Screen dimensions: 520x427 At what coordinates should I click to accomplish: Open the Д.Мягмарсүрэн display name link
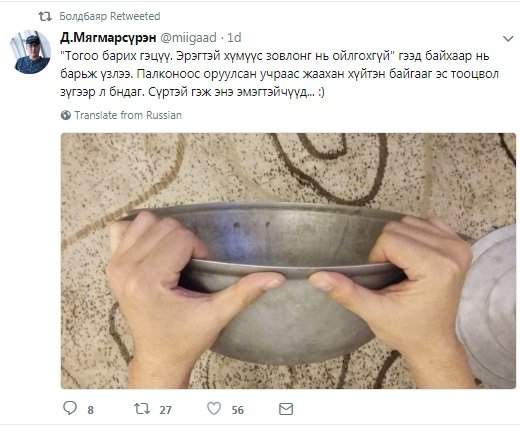108,38
